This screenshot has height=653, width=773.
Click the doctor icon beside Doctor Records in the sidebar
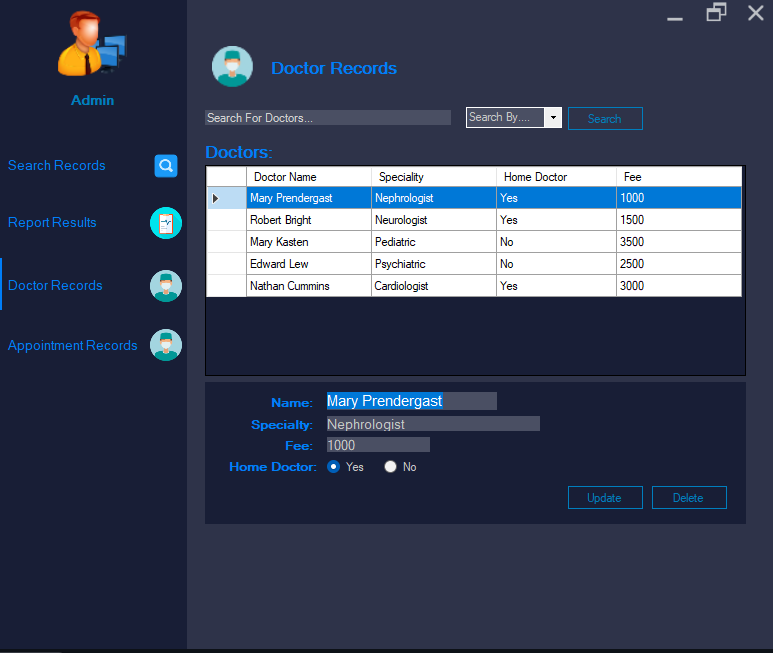pos(166,286)
